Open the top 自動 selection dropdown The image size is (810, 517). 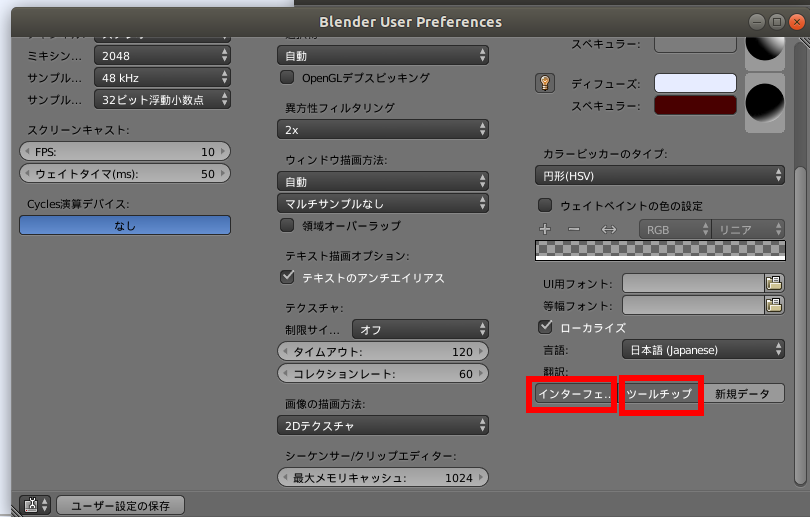[383, 55]
